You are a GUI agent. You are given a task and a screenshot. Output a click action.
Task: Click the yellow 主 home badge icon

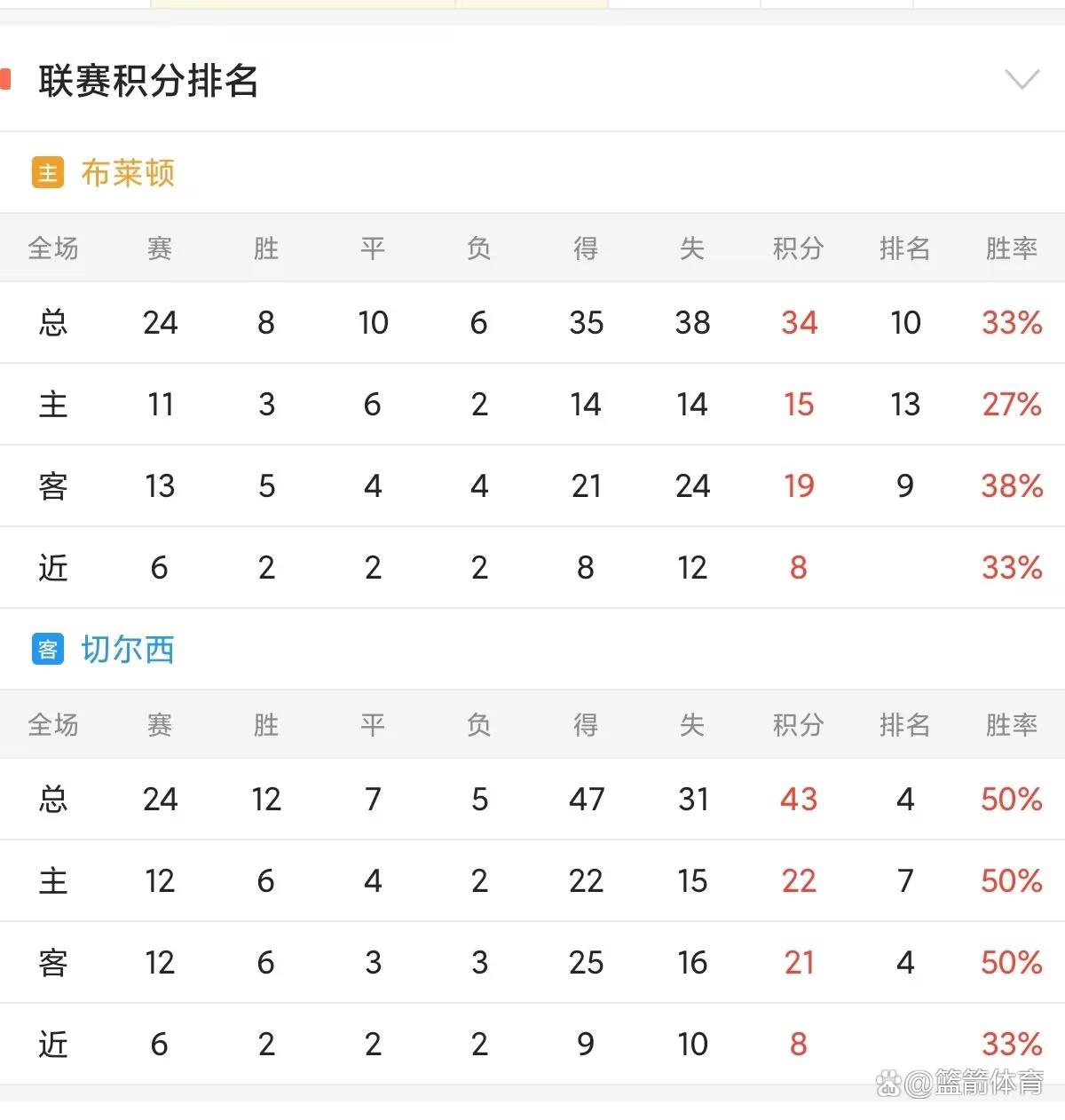click(47, 173)
